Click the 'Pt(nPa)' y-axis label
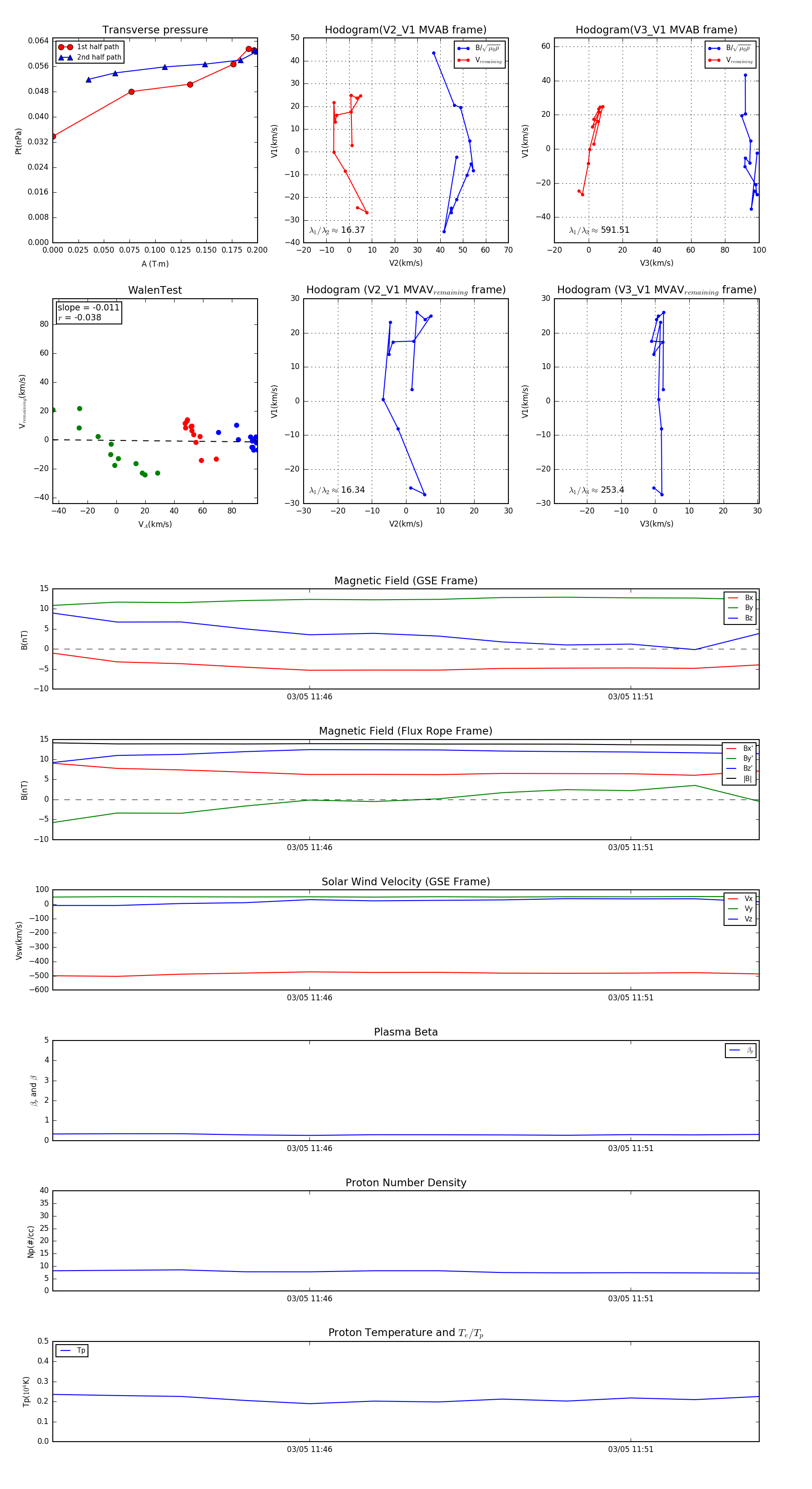The width and height of the screenshot is (812, 1489). tap(18, 141)
